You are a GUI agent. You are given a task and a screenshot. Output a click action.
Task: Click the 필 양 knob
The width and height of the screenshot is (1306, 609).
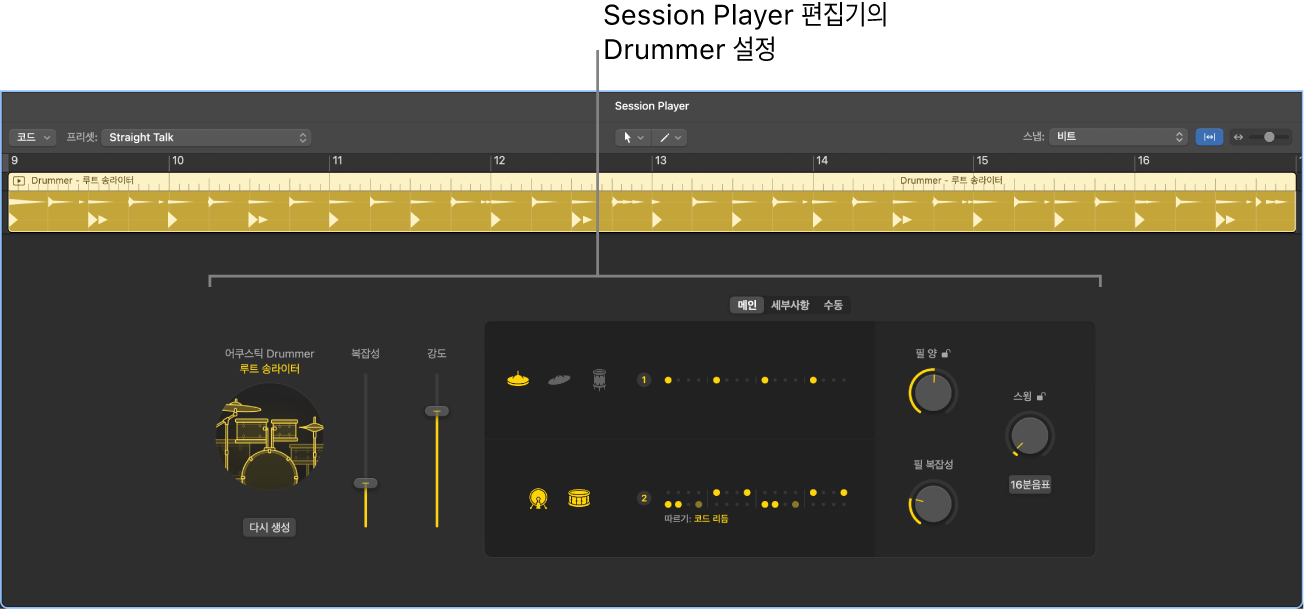(x=933, y=392)
